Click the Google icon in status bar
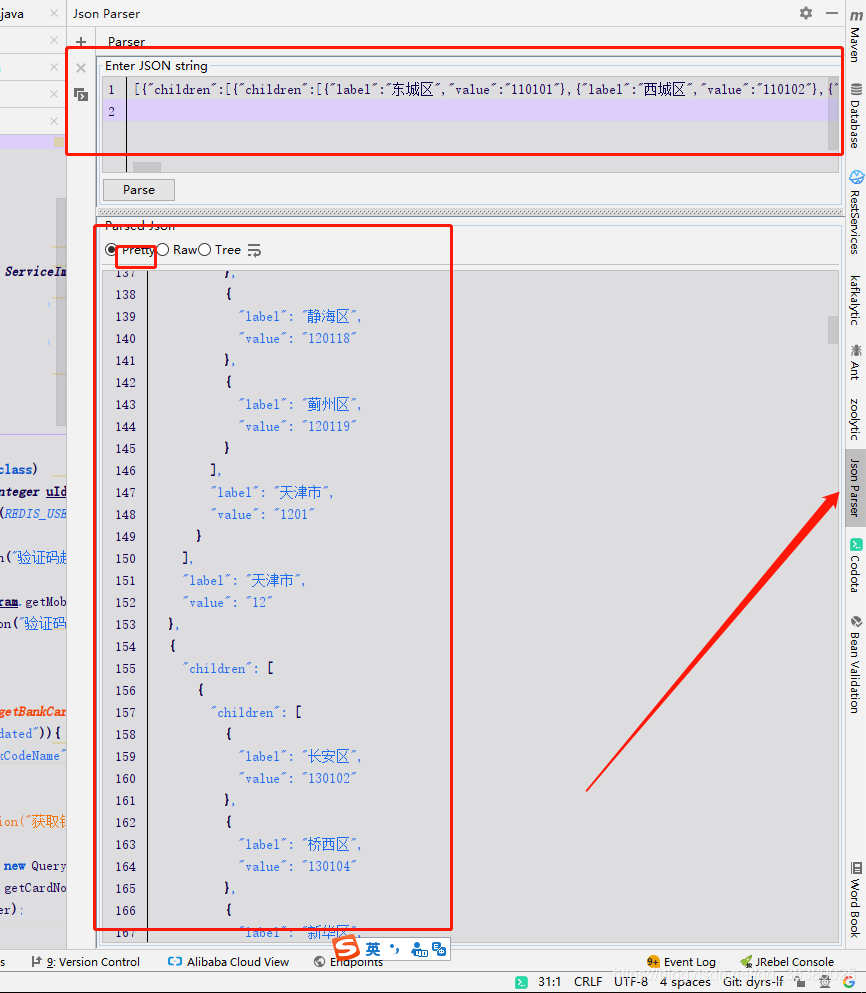866x993 pixels. point(849,982)
